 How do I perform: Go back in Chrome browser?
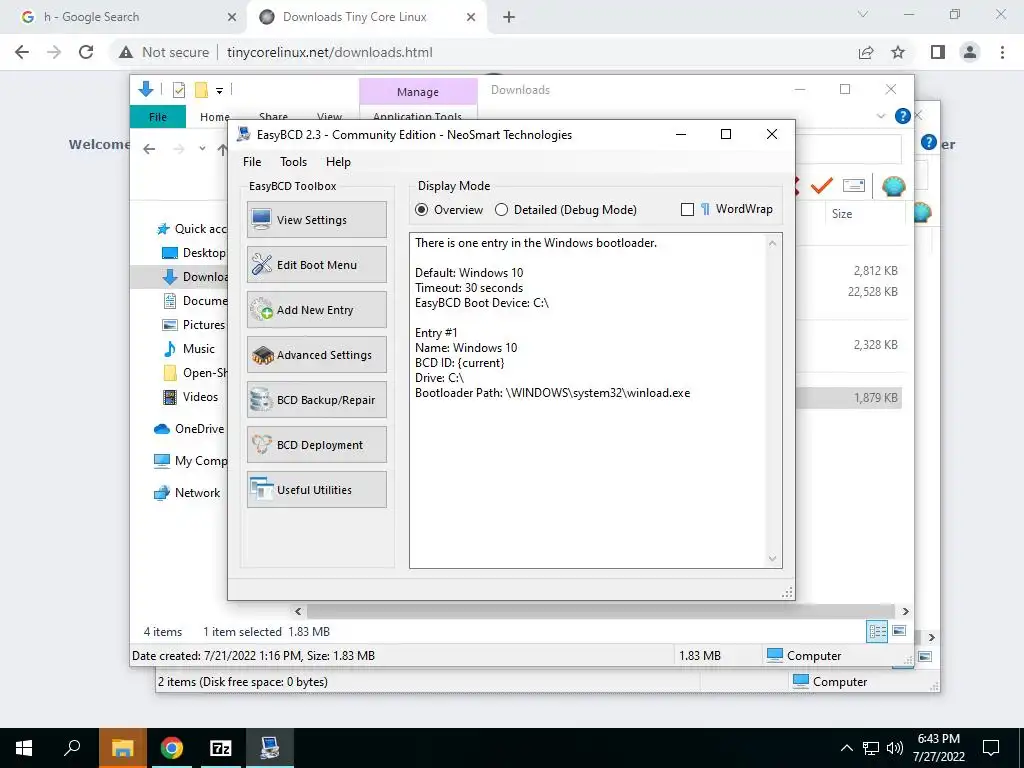[22, 52]
